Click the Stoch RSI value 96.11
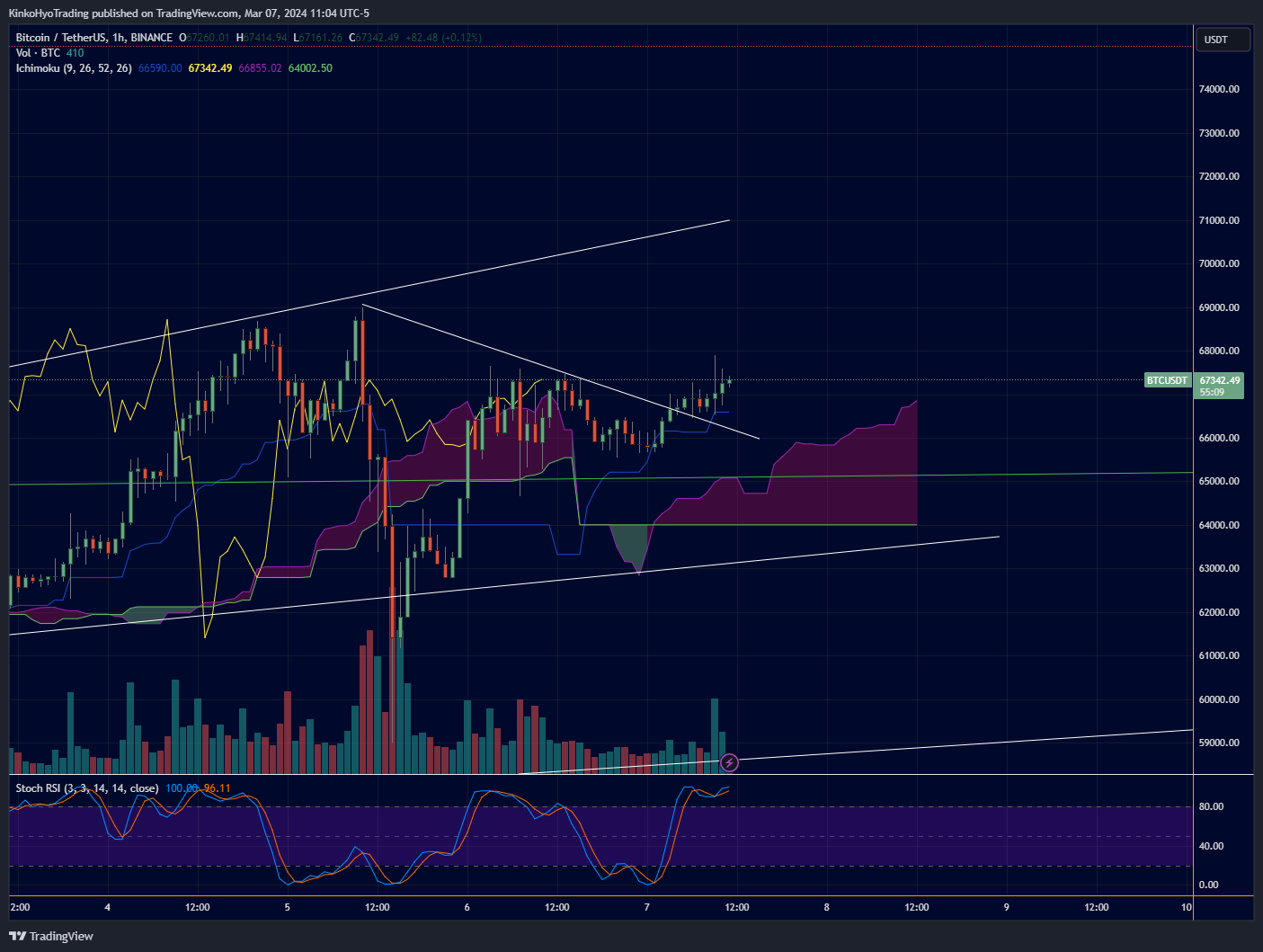 [217, 788]
